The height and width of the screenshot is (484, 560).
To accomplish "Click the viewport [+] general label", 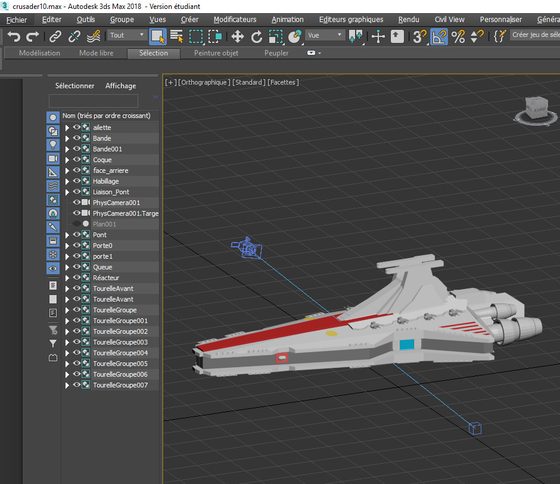I will click(171, 82).
